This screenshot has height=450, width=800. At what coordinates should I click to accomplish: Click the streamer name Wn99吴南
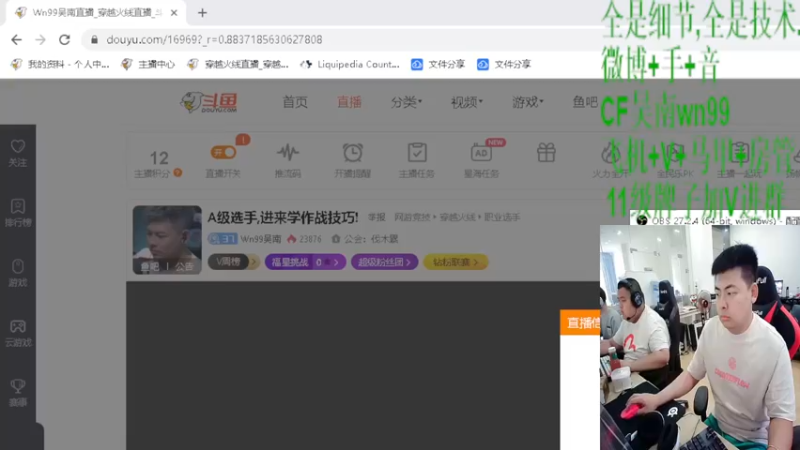(261, 239)
